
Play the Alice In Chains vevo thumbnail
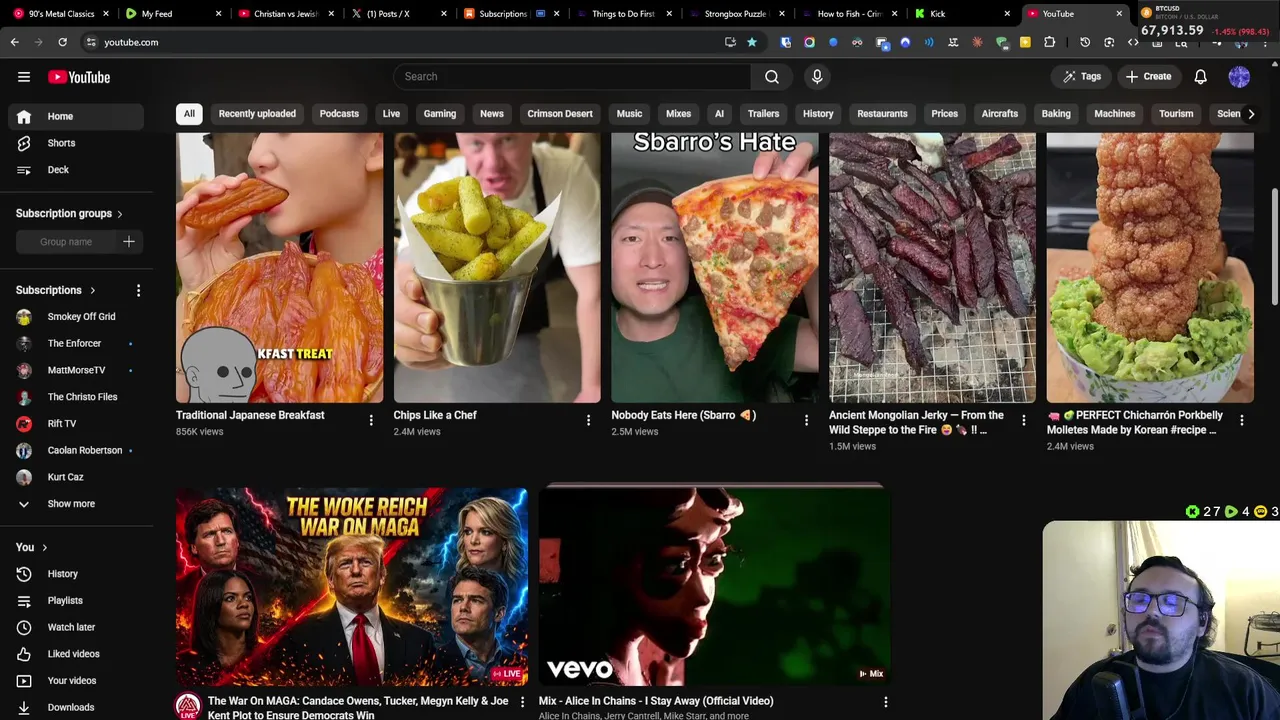715,587
